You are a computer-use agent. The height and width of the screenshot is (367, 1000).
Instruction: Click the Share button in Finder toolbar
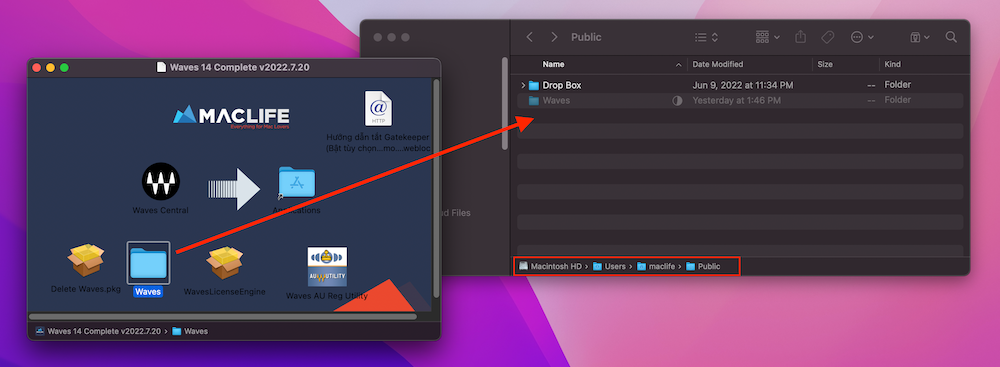click(800, 37)
